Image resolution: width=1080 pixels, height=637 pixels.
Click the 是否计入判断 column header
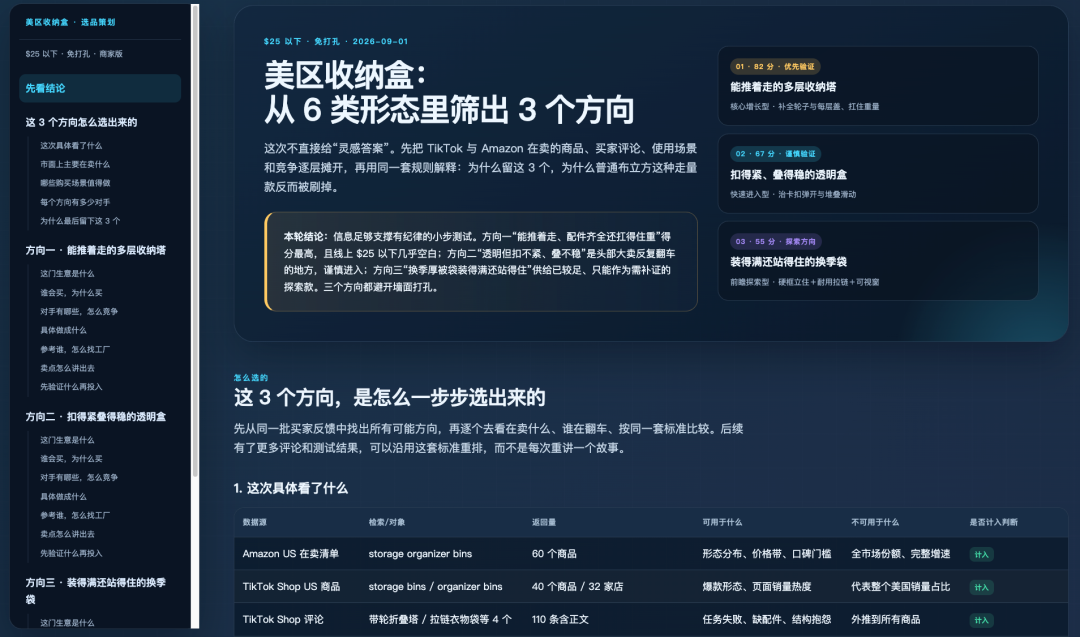point(993,522)
